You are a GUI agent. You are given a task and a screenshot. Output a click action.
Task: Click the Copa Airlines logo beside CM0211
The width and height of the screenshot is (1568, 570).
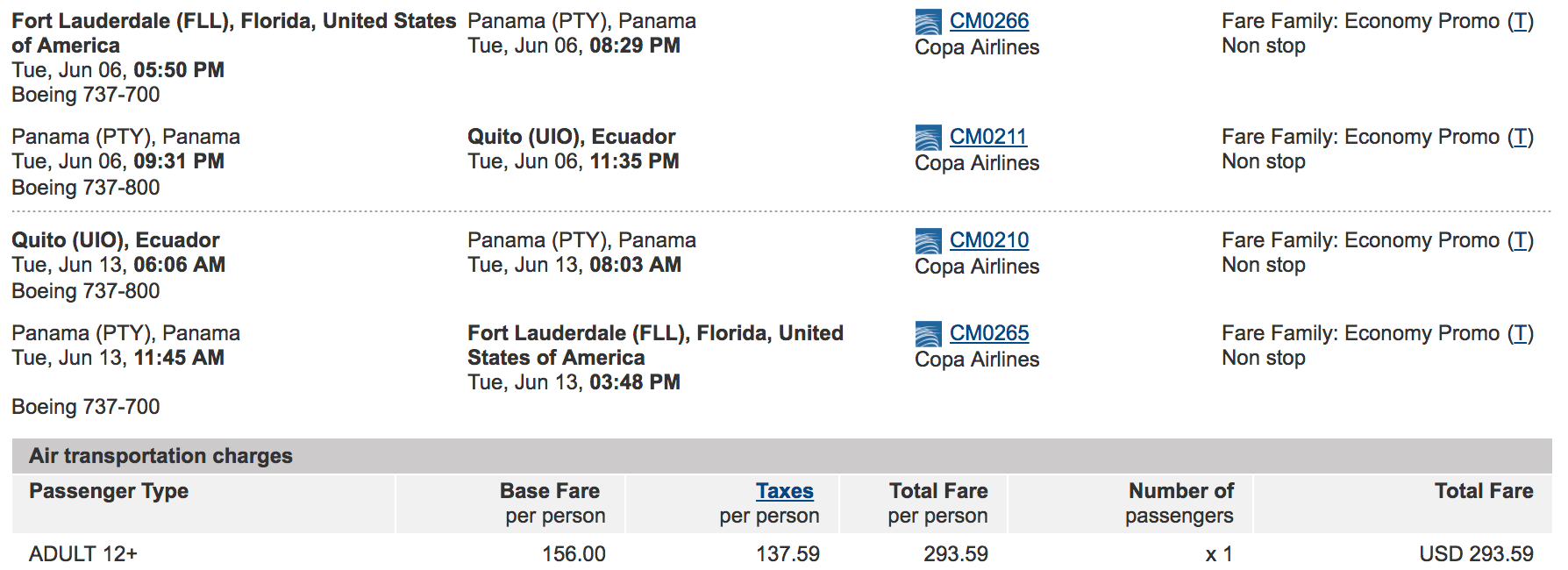coord(928,138)
